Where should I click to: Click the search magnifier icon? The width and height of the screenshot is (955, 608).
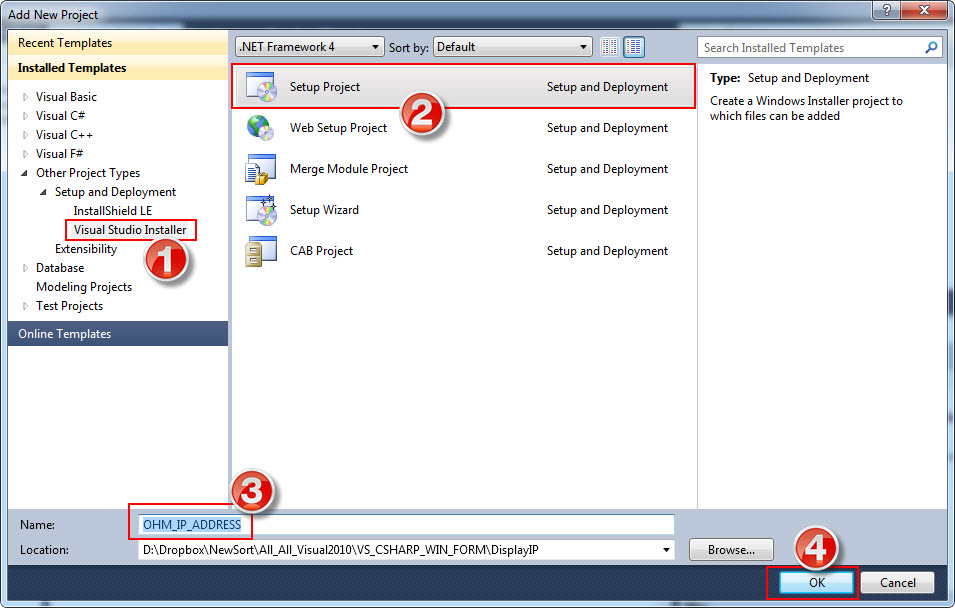click(931, 48)
